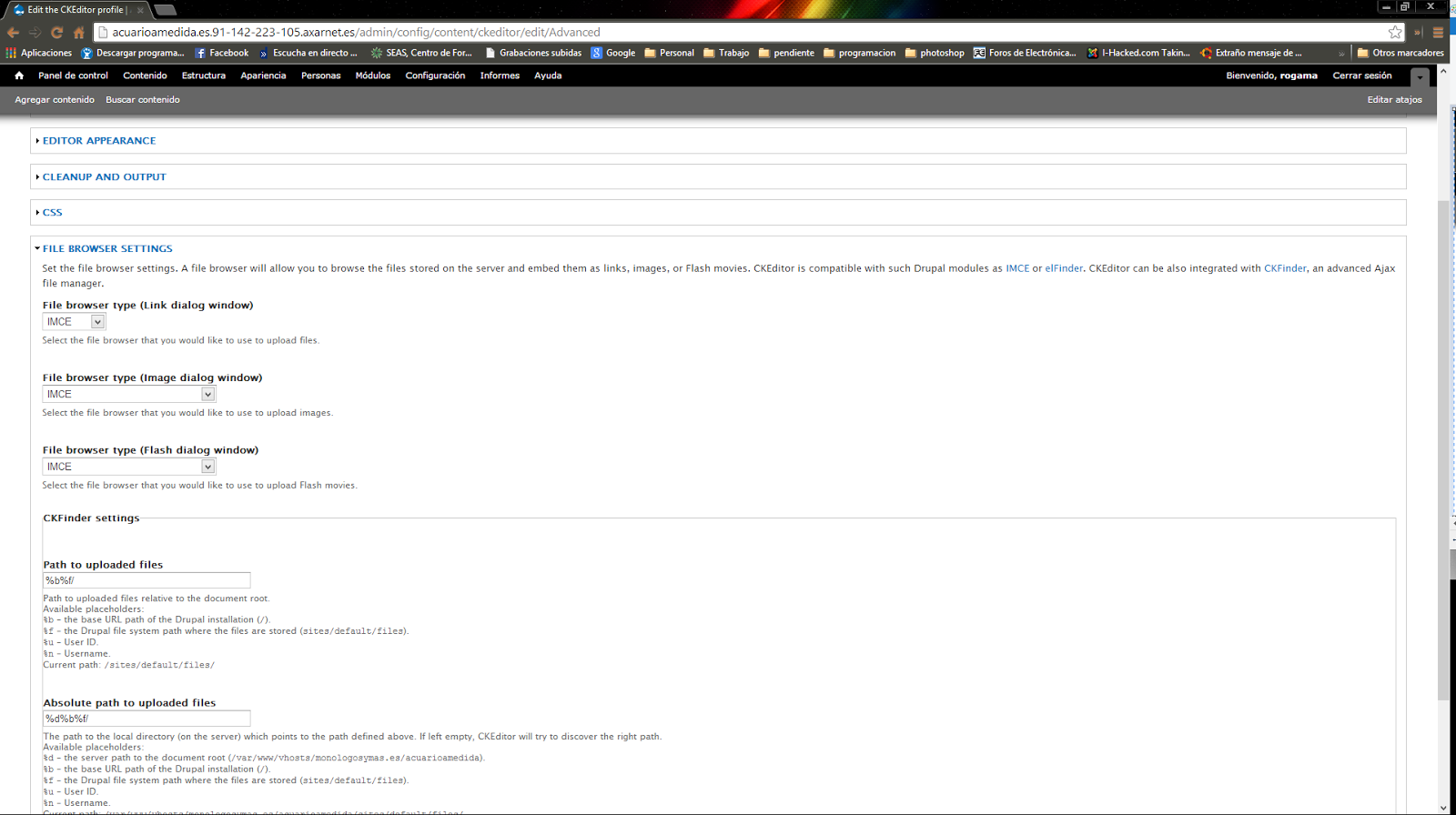Open Descargar programa bookmark

(x=133, y=53)
